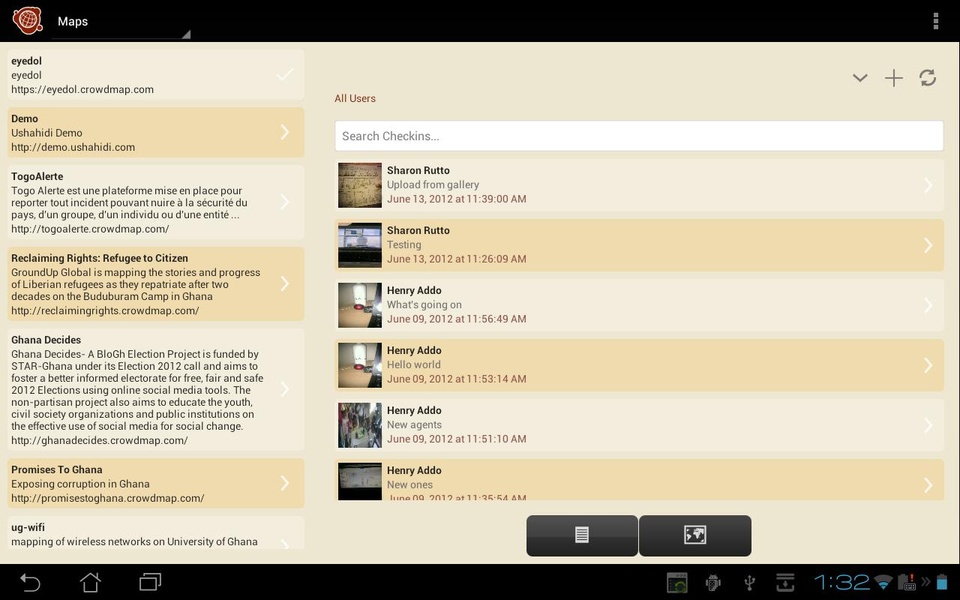Image resolution: width=960 pixels, height=600 pixels.
Task: Open TogoAlerte deployment arrow
Action: 285,202
